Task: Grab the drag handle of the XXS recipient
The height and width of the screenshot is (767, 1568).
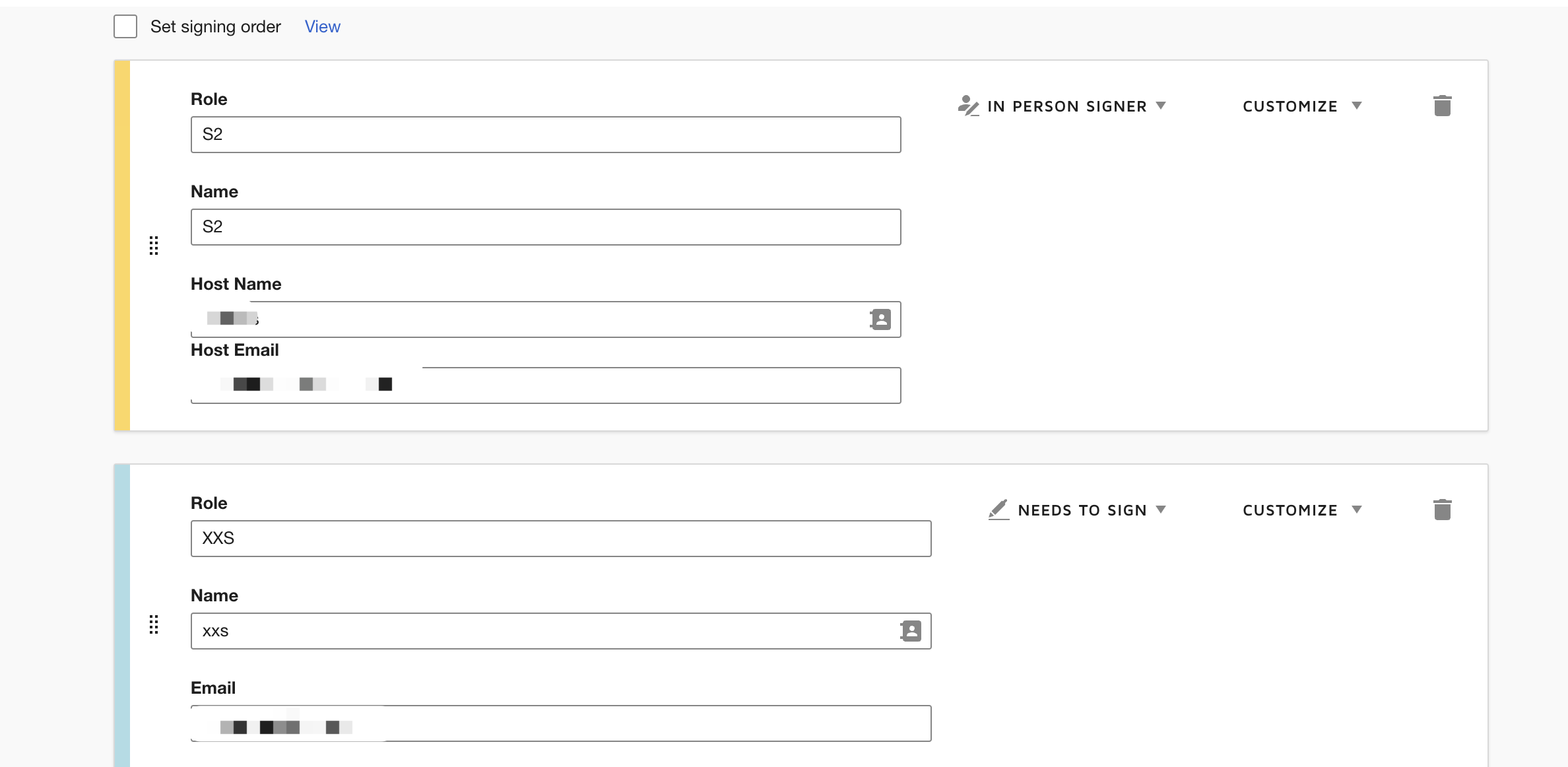Action: [x=154, y=625]
